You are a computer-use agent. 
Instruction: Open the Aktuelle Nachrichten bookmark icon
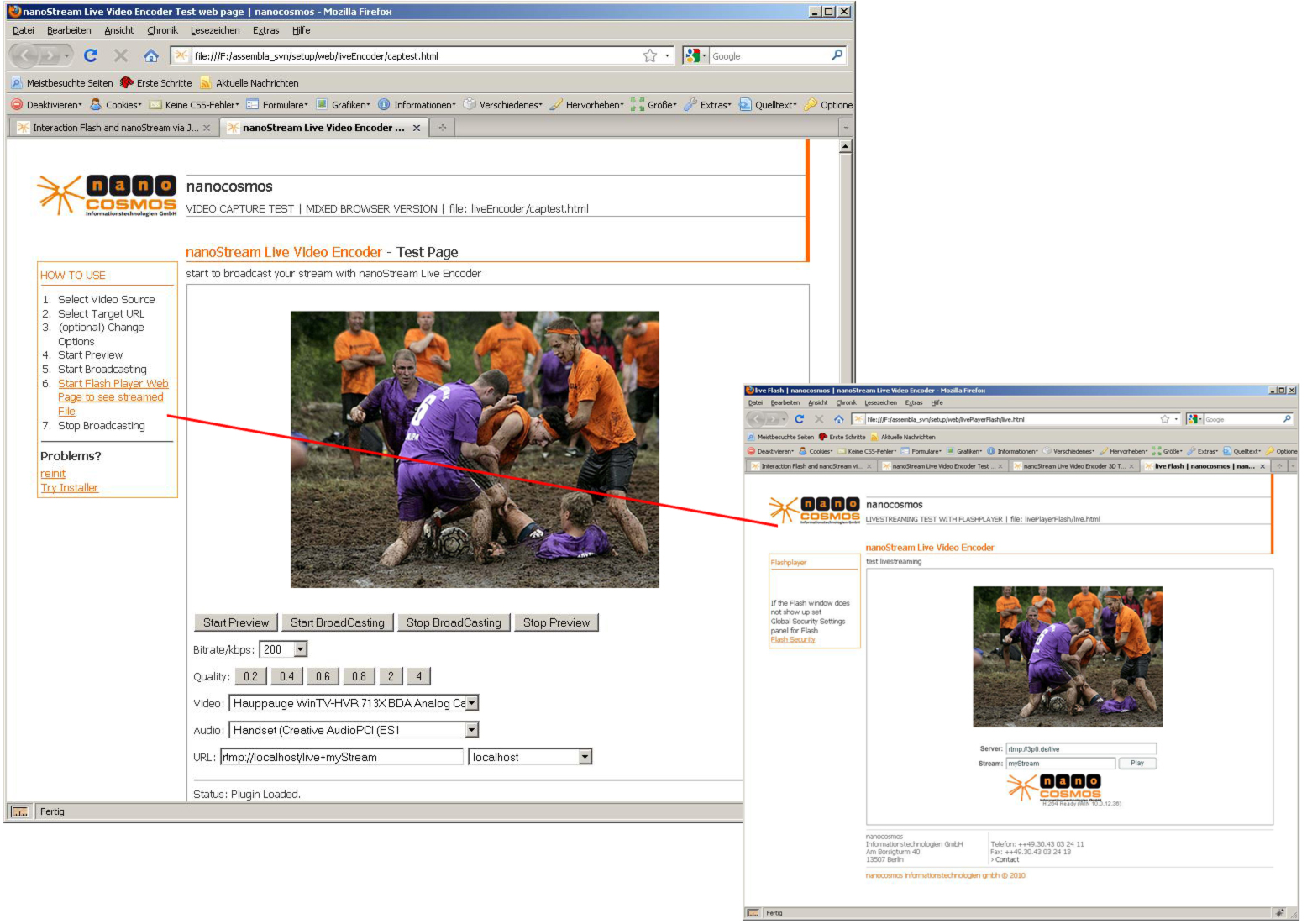click(x=204, y=82)
